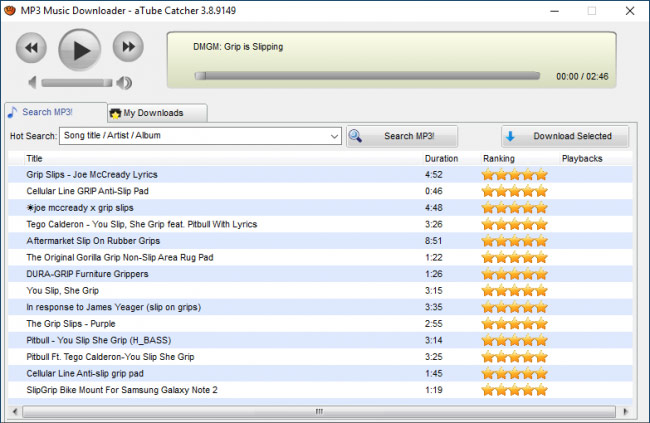Click the loud speaker icon
The width and height of the screenshot is (650, 423).
click(x=124, y=83)
